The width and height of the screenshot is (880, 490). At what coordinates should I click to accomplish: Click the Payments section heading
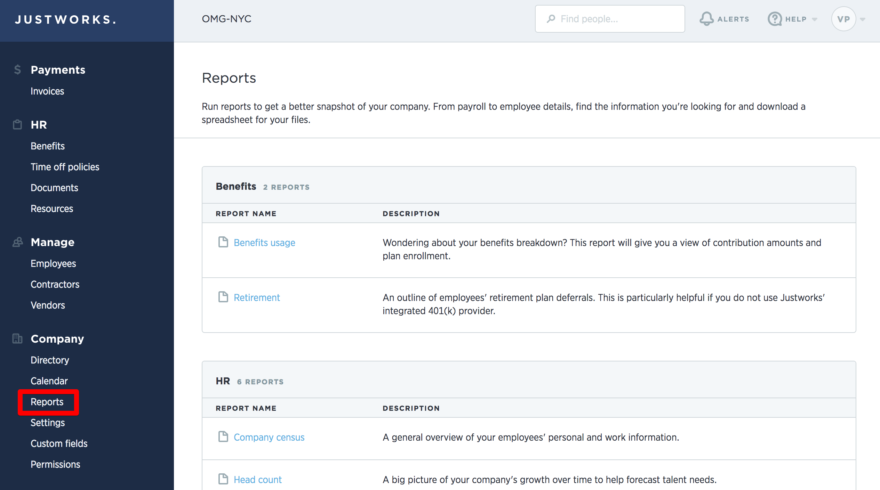click(58, 70)
